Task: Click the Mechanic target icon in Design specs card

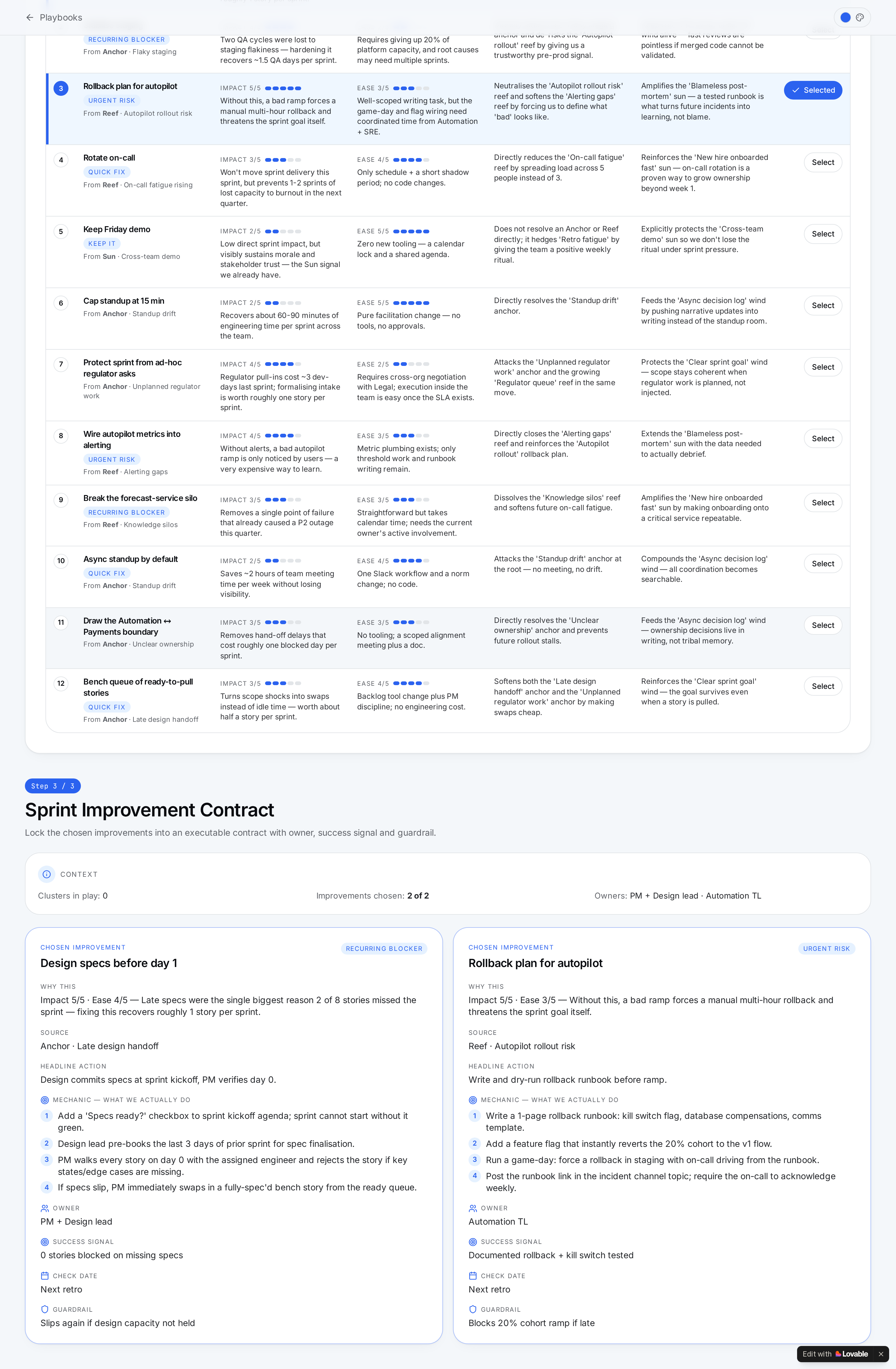Action: click(45, 1100)
